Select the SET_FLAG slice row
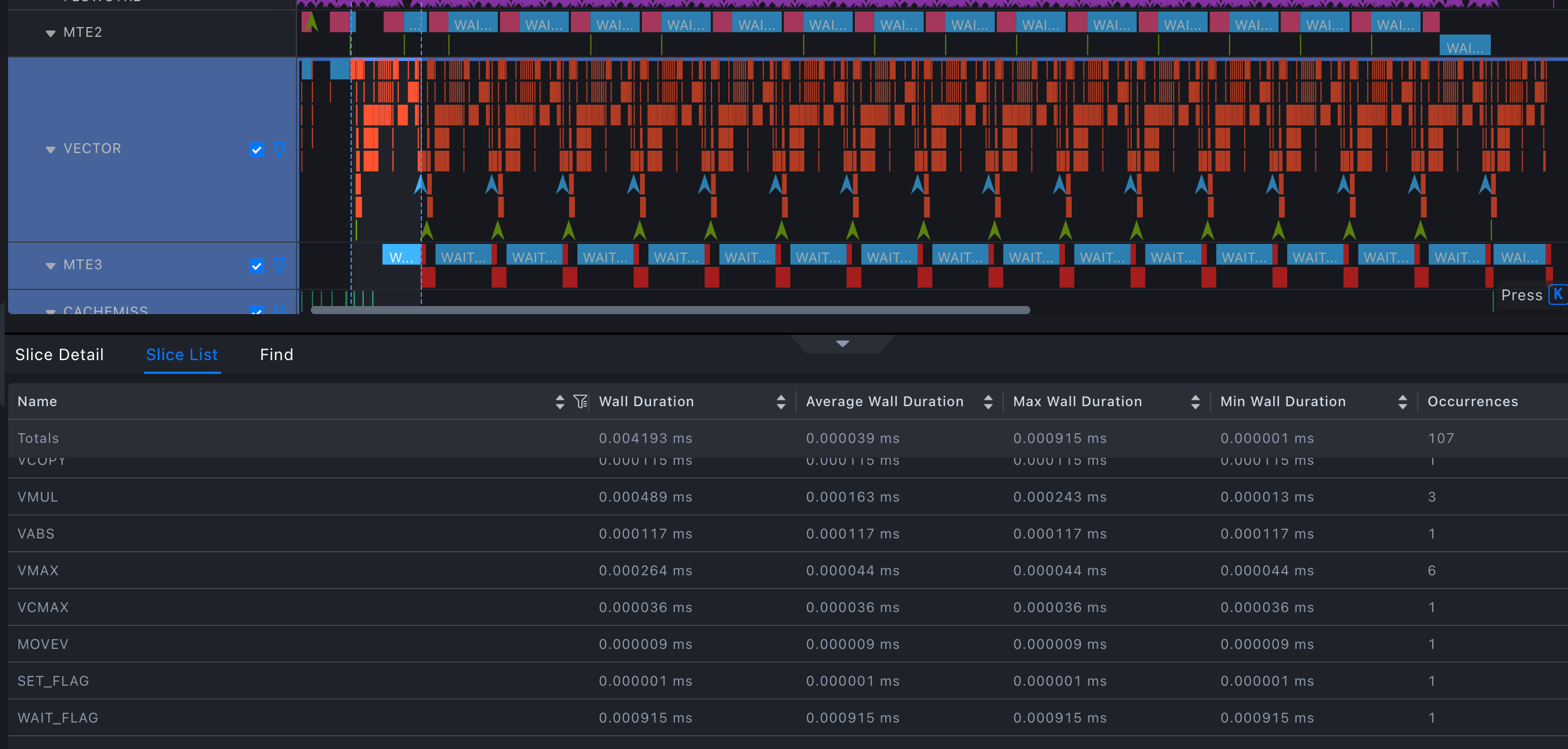This screenshot has width=1568, height=749. click(787, 681)
